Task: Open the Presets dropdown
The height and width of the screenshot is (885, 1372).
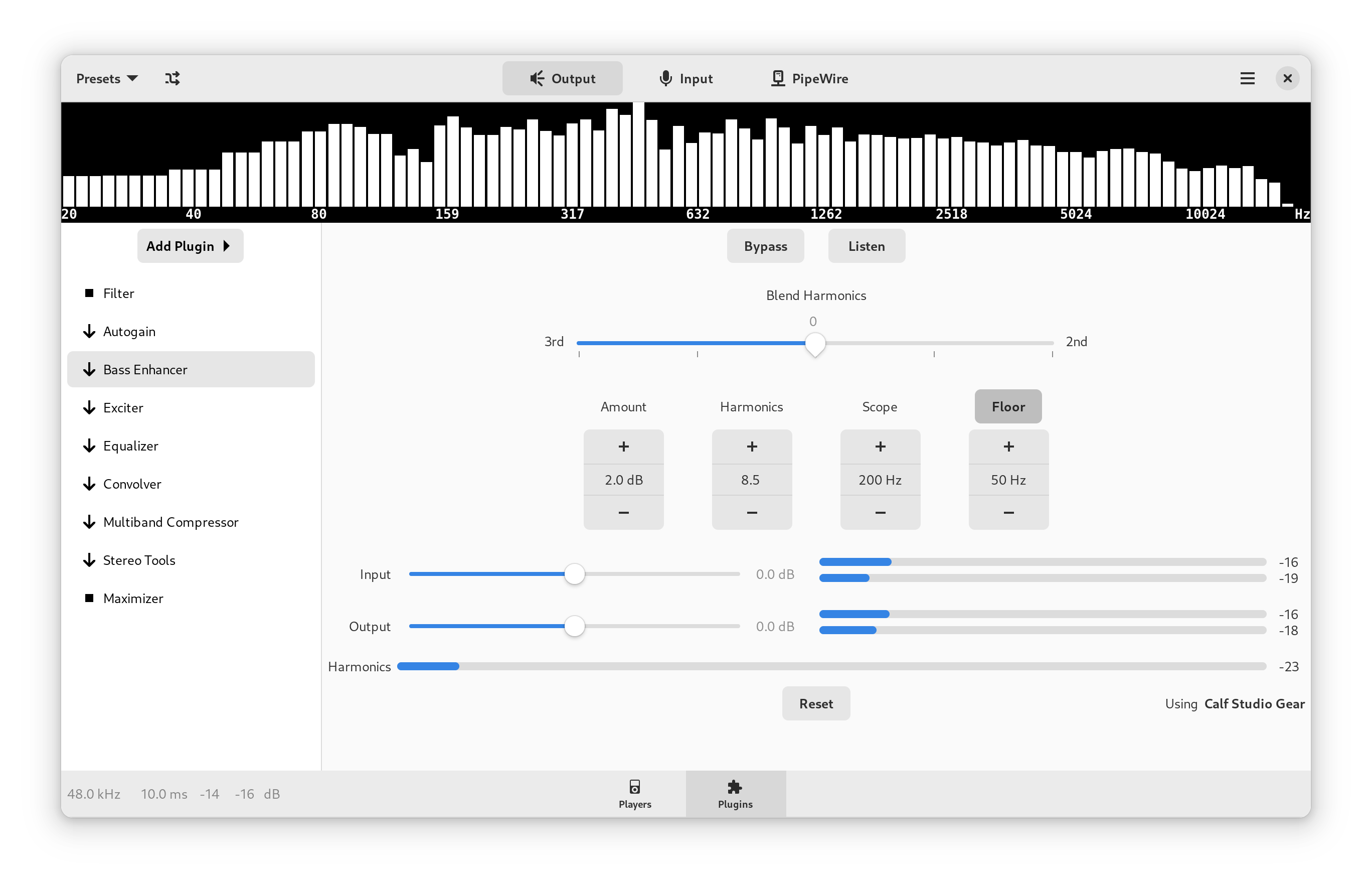Action: click(107, 78)
